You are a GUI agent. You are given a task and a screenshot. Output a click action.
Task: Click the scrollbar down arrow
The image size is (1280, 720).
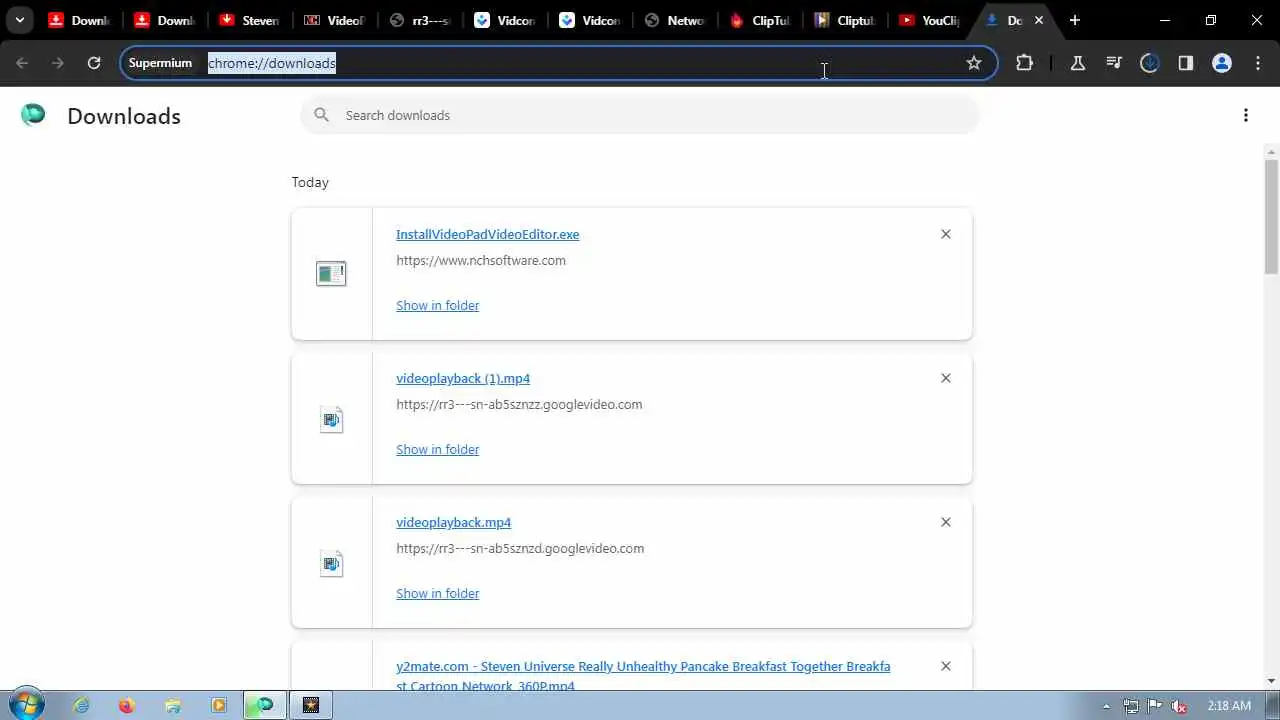(1271, 682)
